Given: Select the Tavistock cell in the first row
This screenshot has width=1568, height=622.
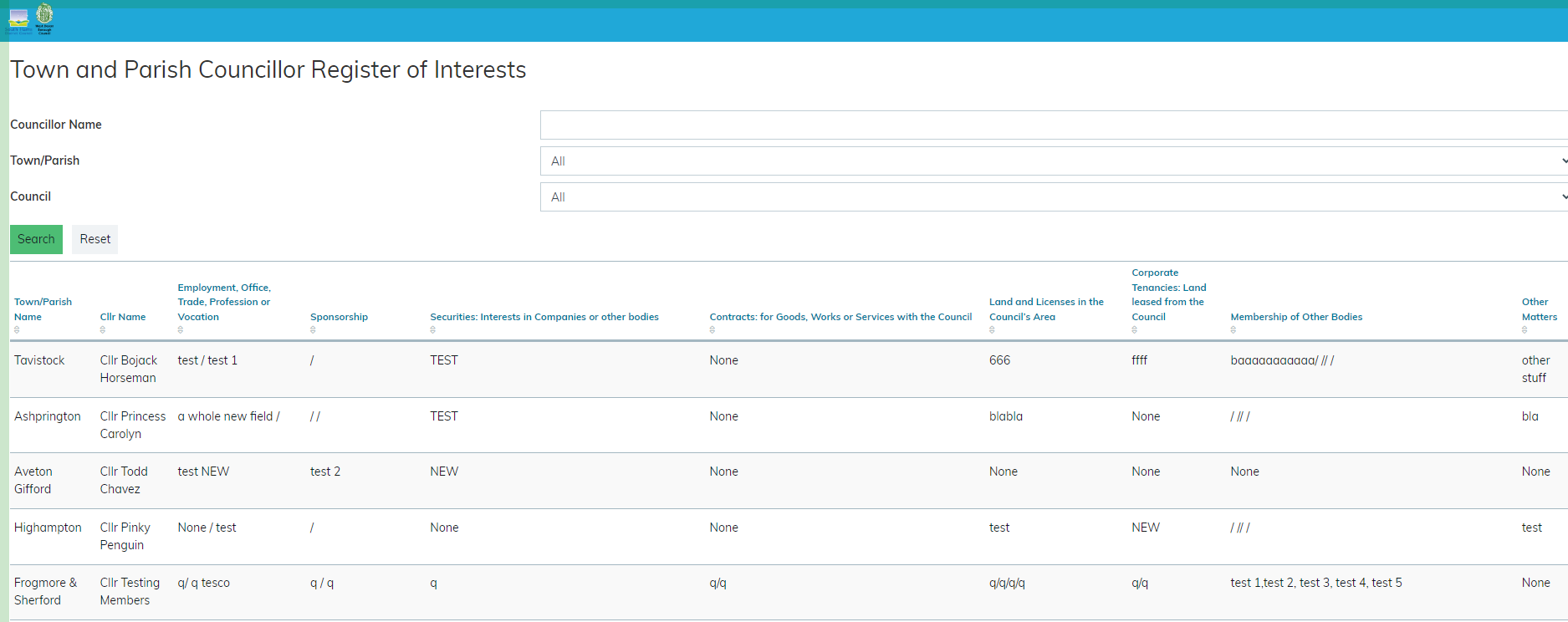Looking at the screenshot, I should tap(39, 360).
